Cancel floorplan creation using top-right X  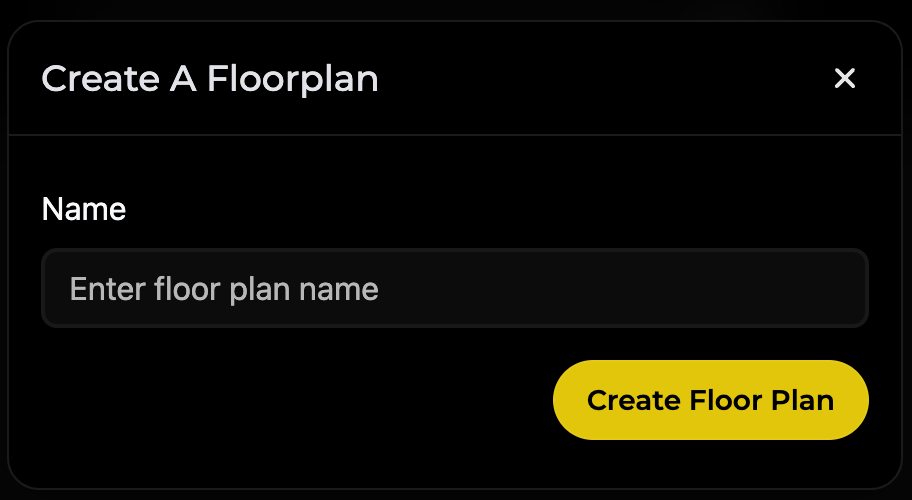[x=845, y=78]
